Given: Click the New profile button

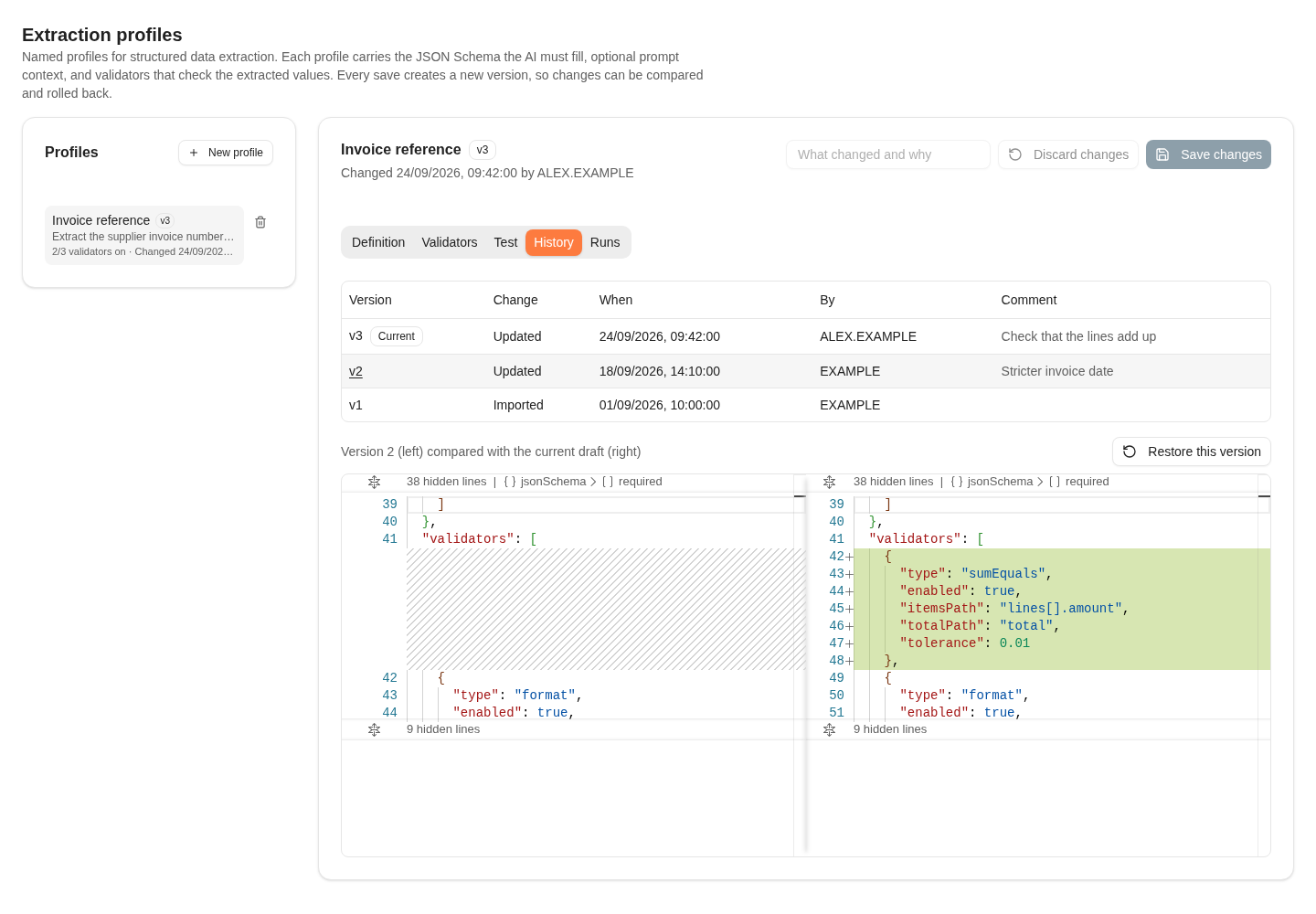Looking at the screenshot, I should pyautogui.click(x=226, y=153).
